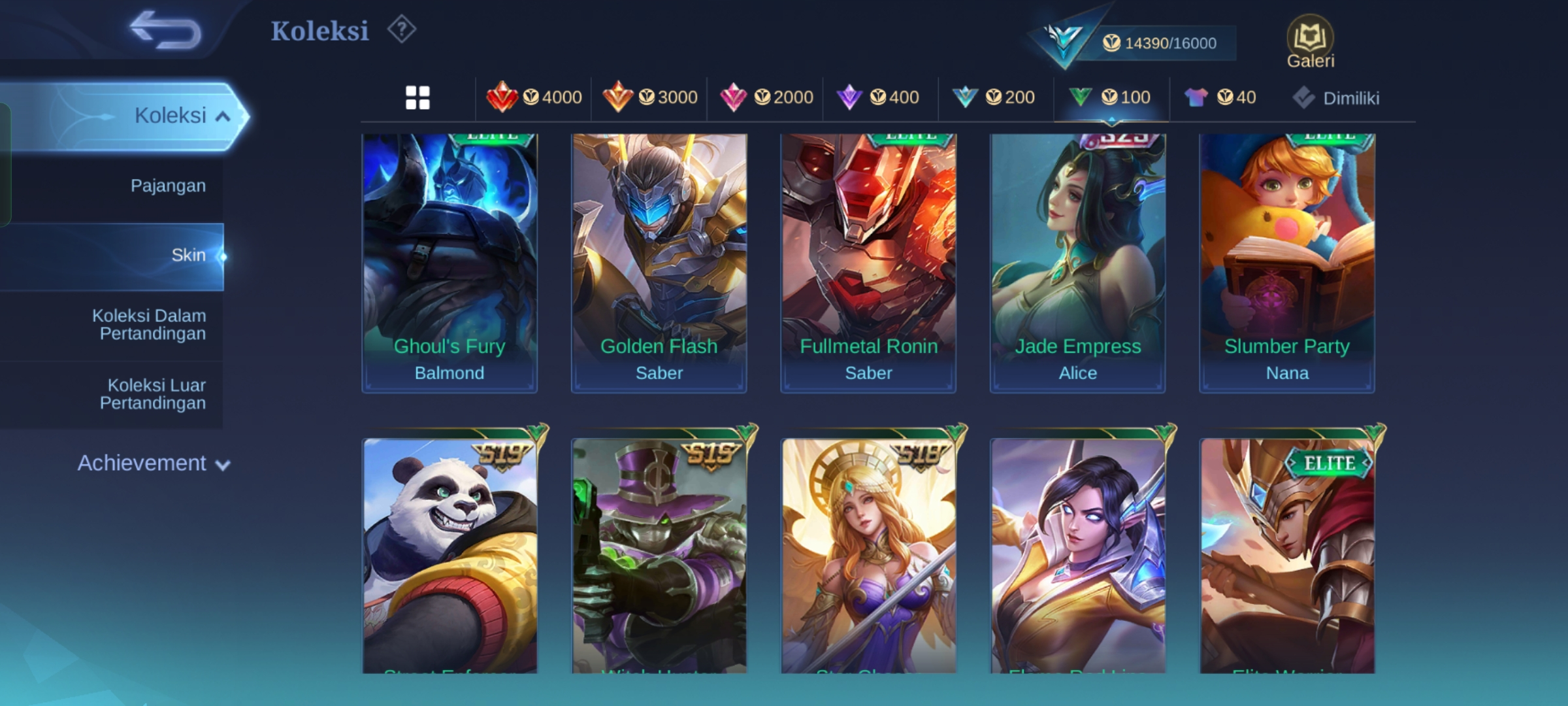
Task: Open Jade Empress Alice skin card
Action: pyautogui.click(x=1077, y=263)
